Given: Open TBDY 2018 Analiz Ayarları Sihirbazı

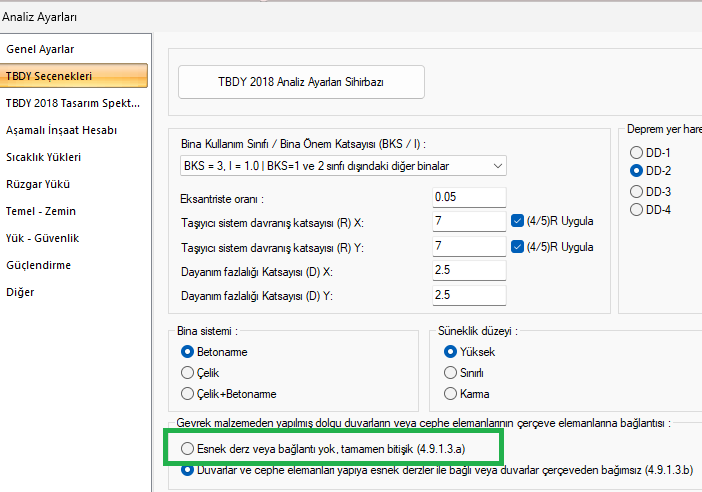Looking at the screenshot, I should 301,82.
